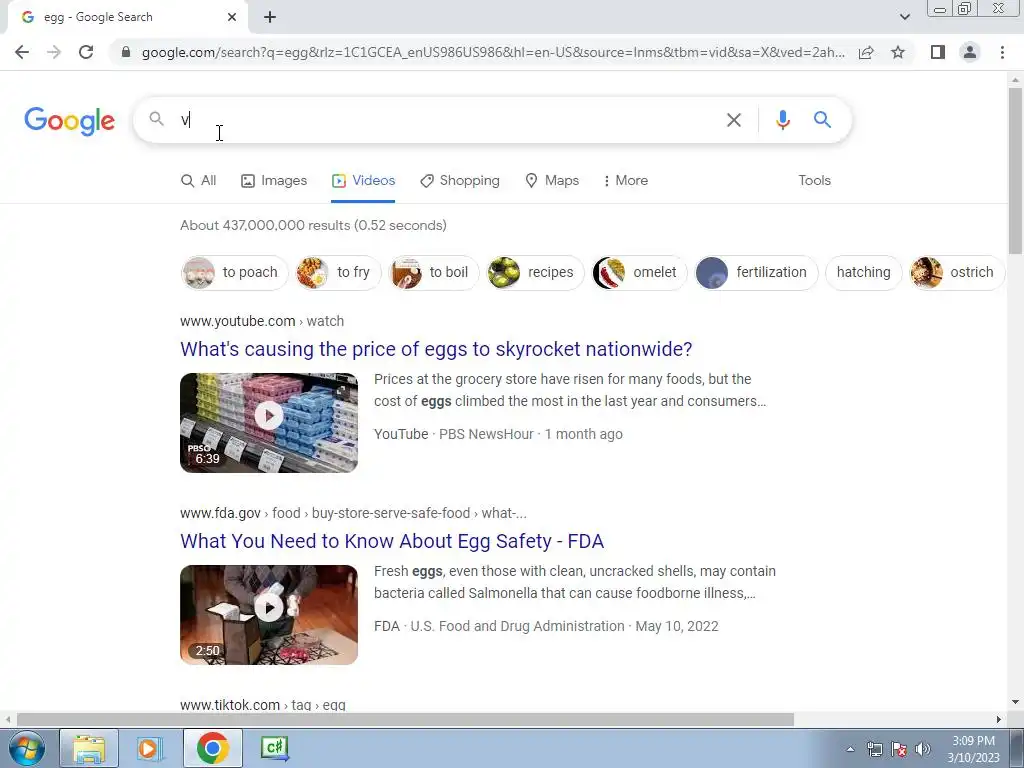Filter by 'to poach' chip
The width and height of the screenshot is (1024, 768).
click(x=234, y=272)
